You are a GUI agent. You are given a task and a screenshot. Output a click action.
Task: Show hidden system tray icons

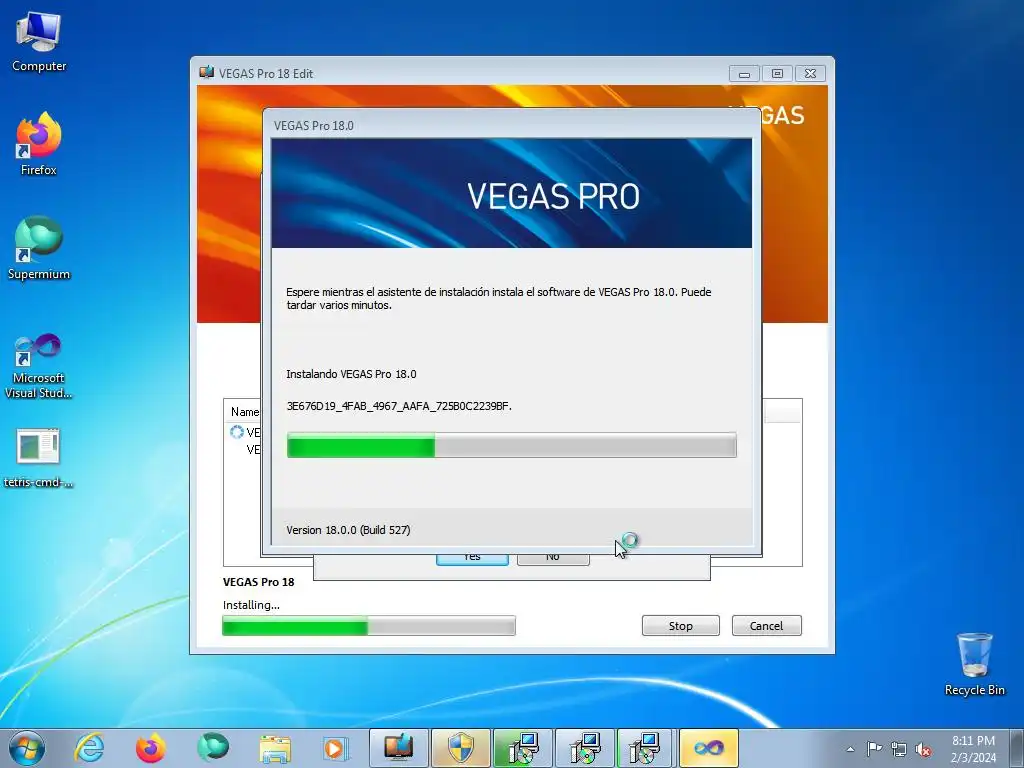click(x=850, y=749)
